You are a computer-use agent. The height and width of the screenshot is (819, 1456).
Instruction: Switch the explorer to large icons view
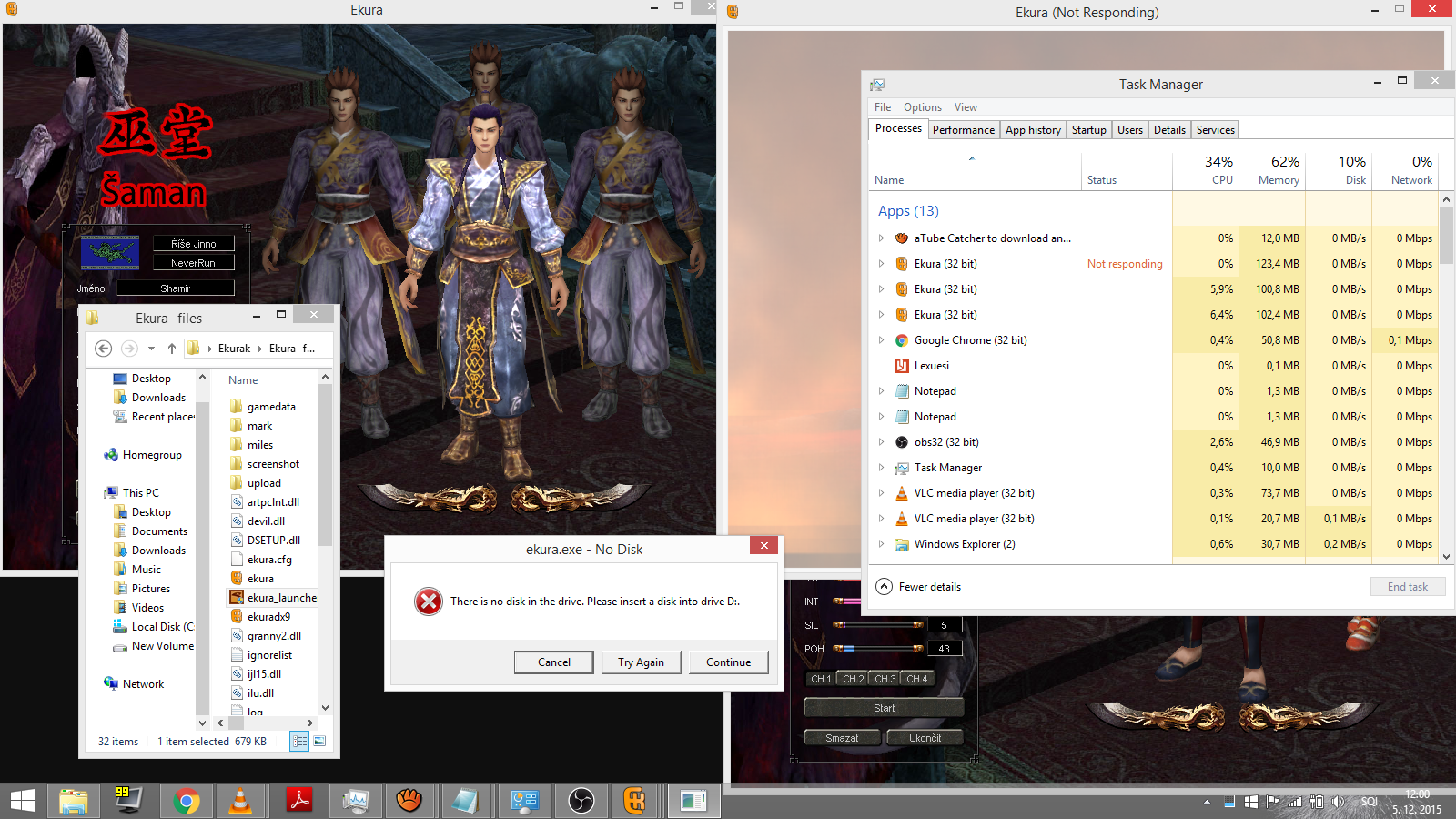point(319,742)
